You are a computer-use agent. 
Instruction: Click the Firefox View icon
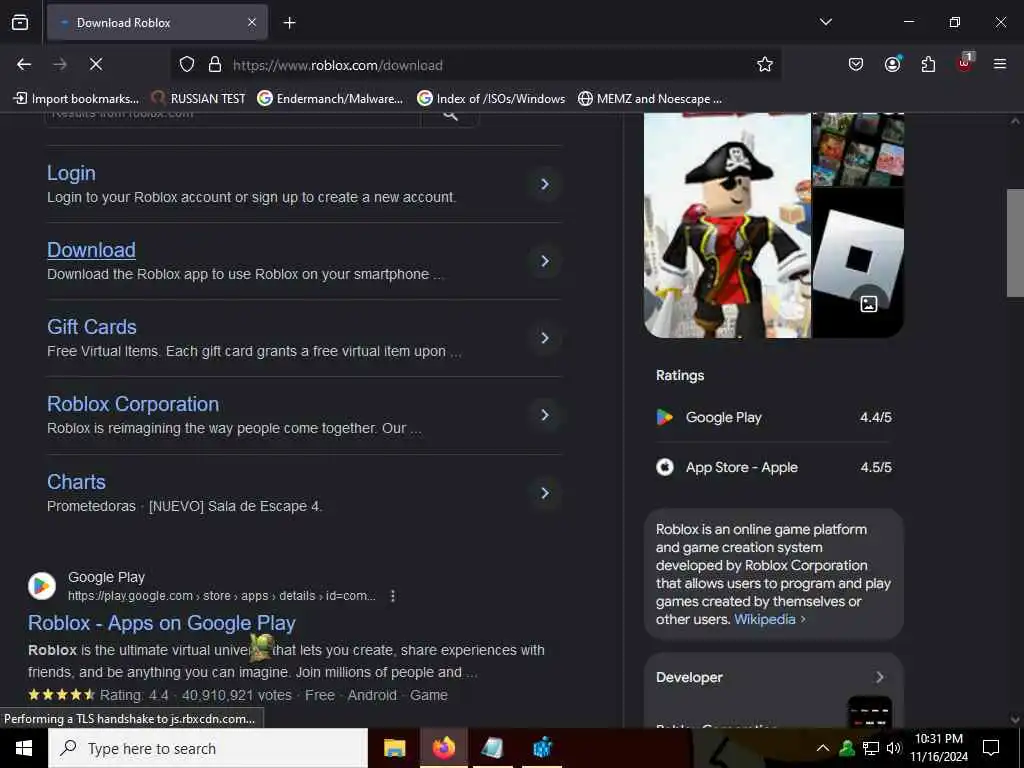click(20, 22)
